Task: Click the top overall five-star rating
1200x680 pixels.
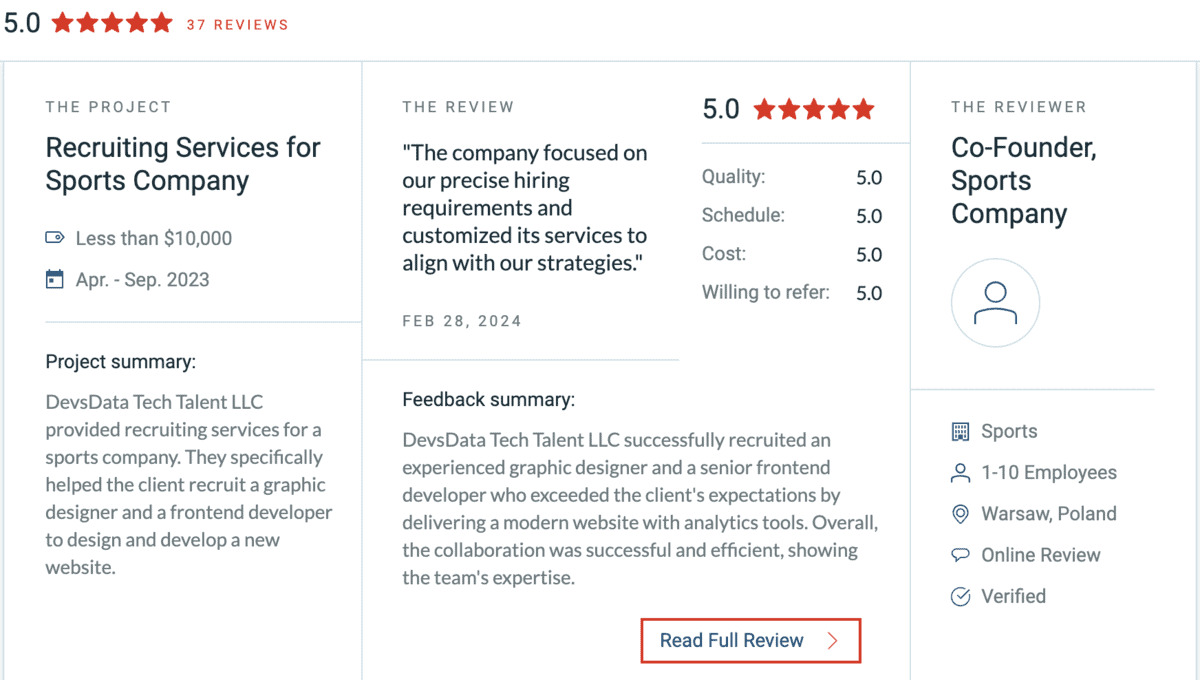Action: 112,23
